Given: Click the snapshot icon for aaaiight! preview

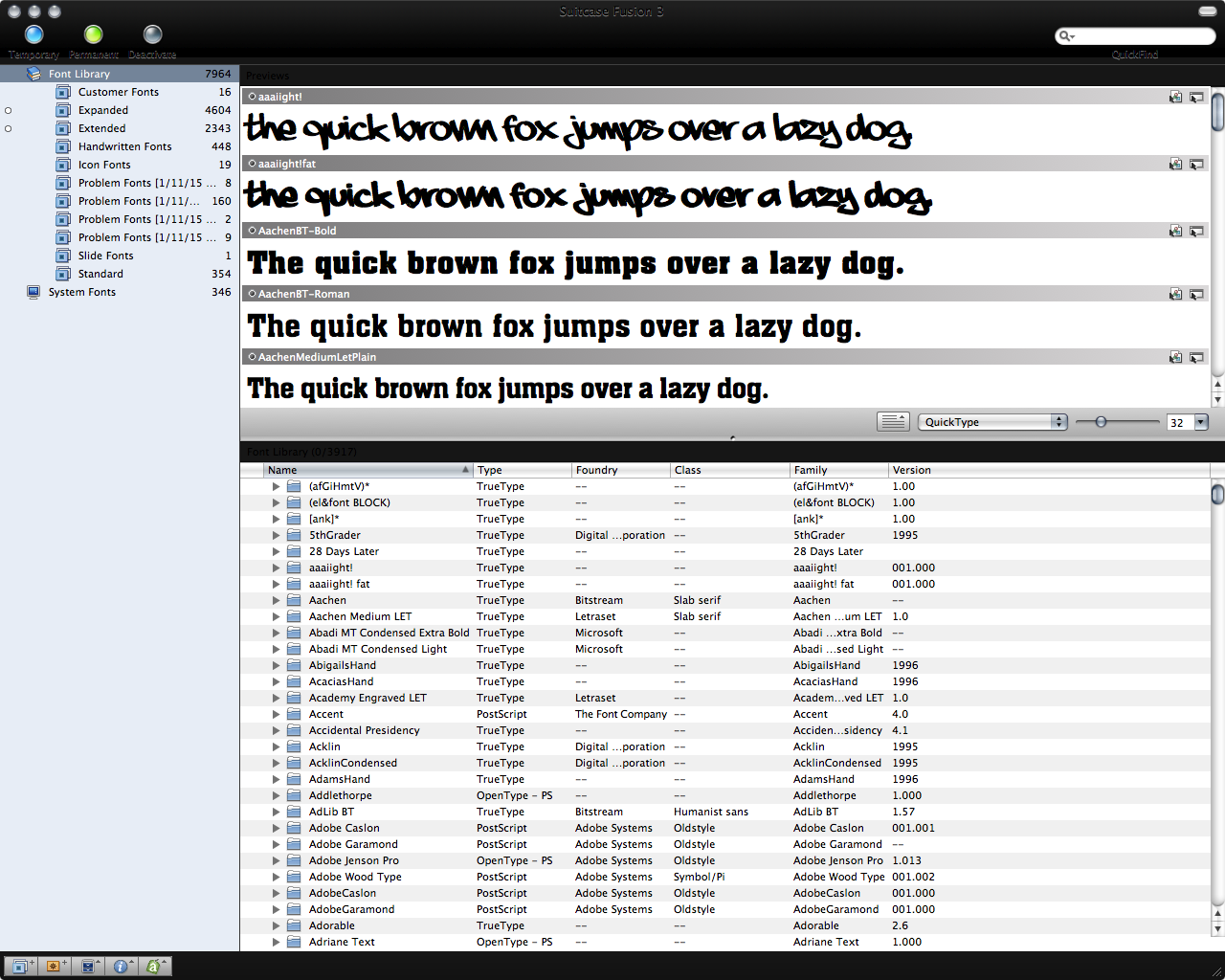Looking at the screenshot, I should tap(1175, 97).
